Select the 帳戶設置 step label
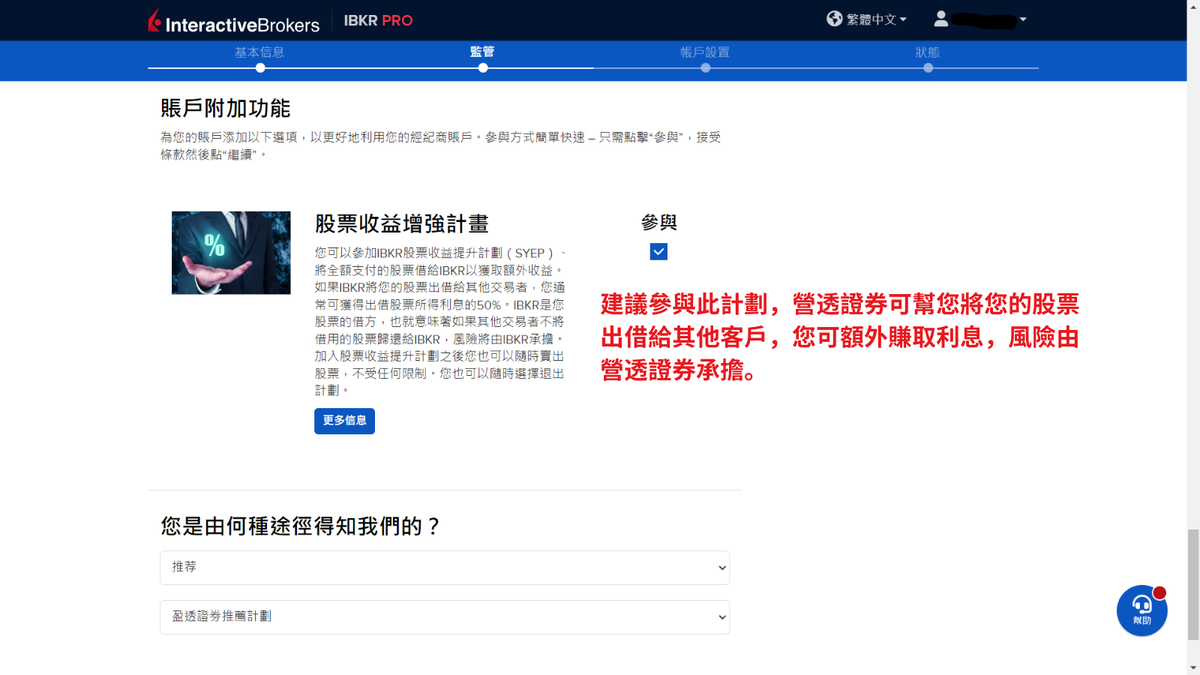1200x675 pixels. pyautogui.click(x=705, y=51)
